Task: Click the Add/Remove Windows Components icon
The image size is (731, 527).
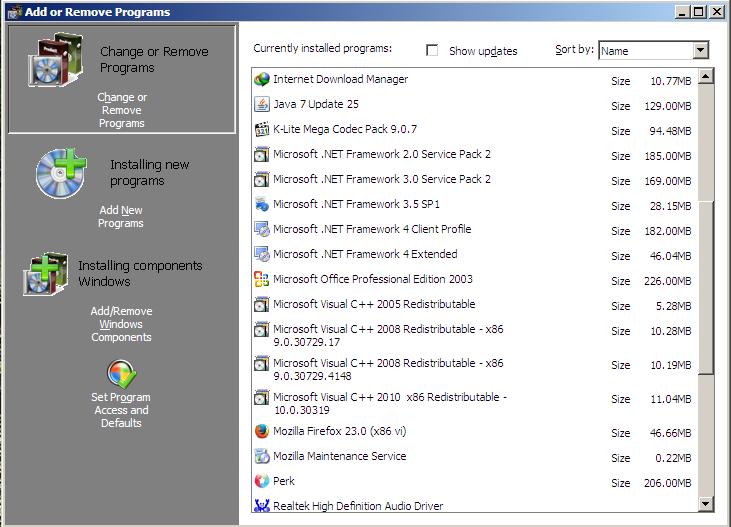Action: pos(45,274)
